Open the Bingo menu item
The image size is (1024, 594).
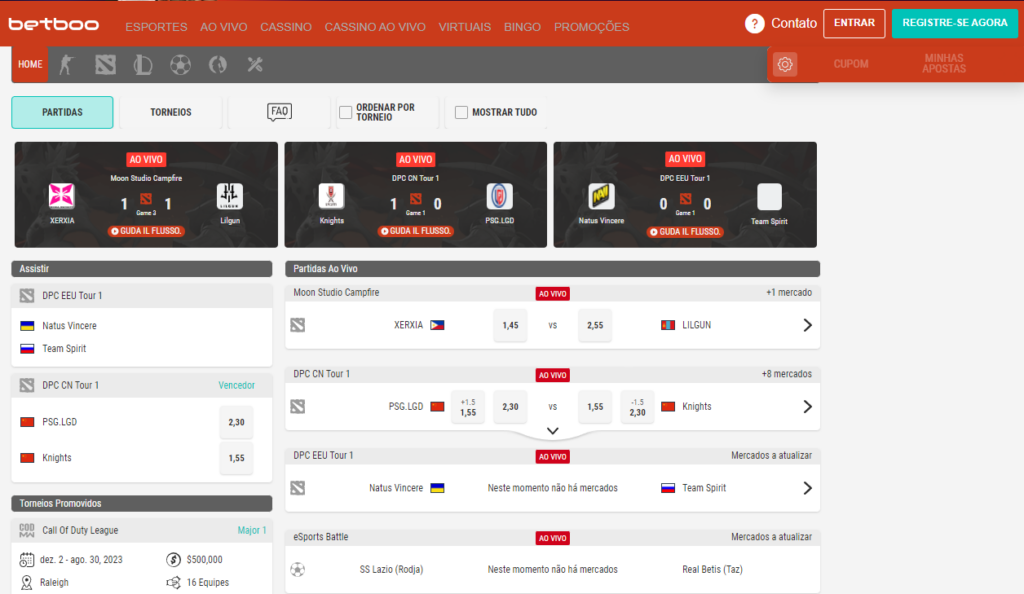pos(522,27)
